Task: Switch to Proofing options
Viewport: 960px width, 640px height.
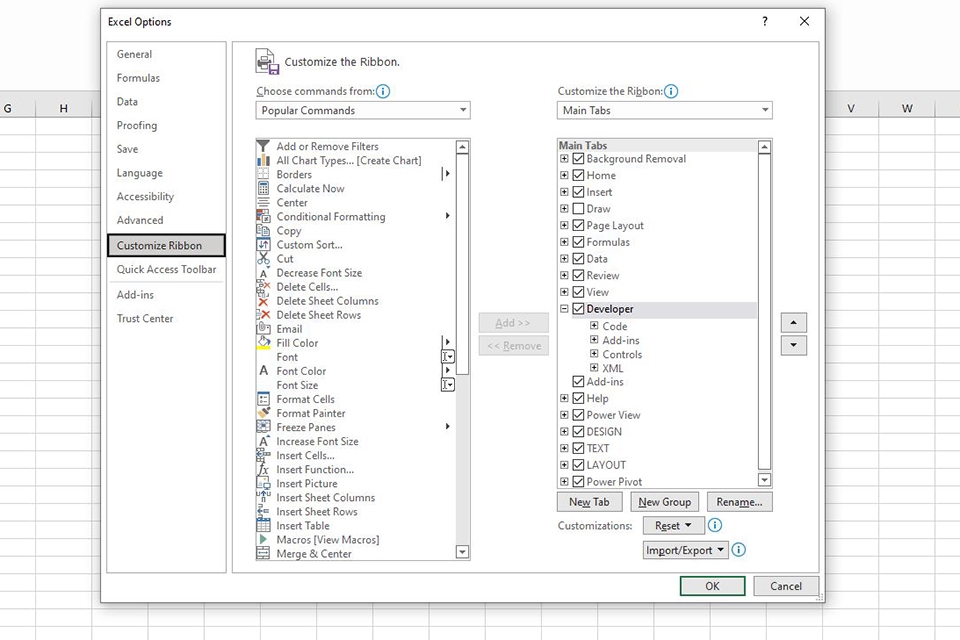Action: 137,126
